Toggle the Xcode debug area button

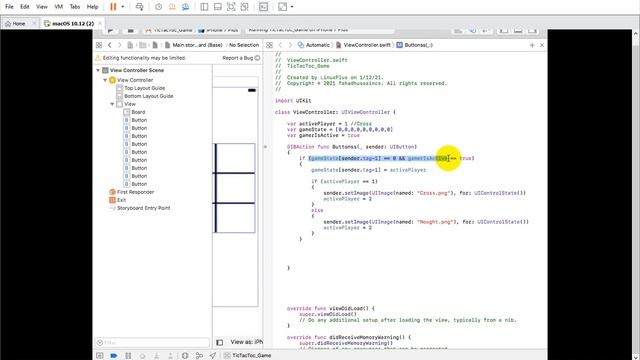pyautogui.click(x=518, y=31)
